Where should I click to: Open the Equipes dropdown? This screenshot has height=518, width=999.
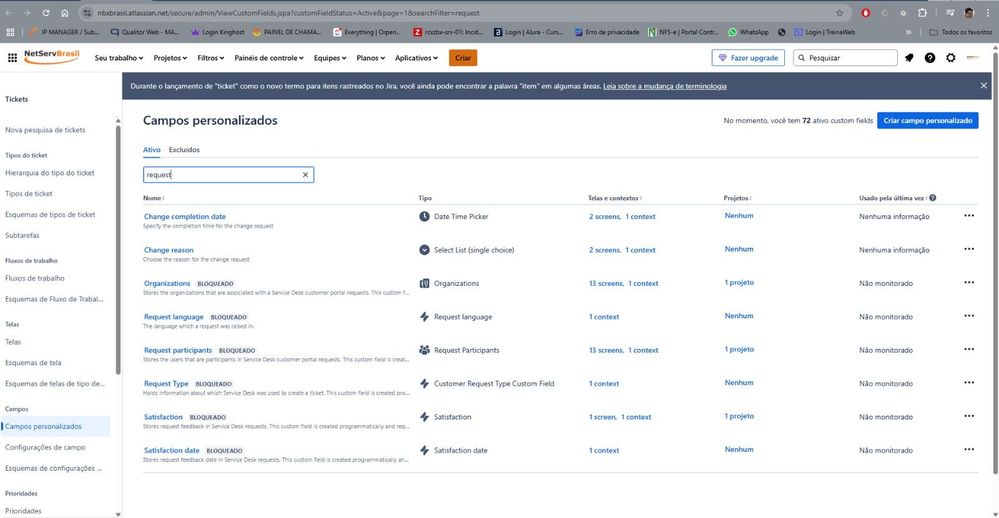pos(330,58)
